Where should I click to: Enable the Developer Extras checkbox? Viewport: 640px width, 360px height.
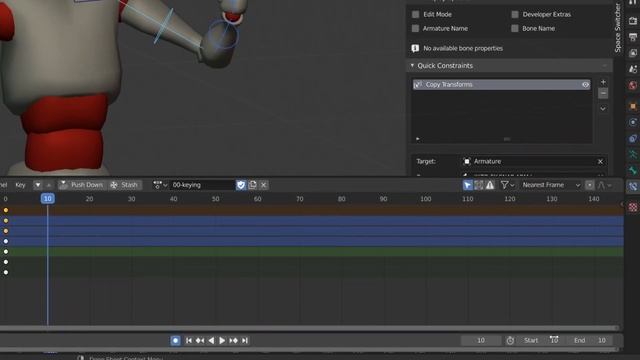tap(515, 14)
